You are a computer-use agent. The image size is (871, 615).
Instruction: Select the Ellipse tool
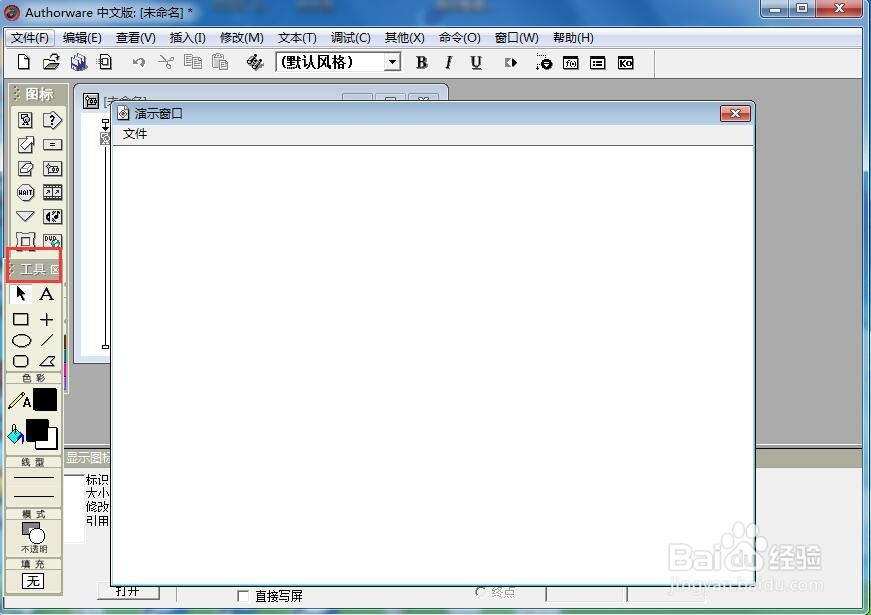tap(22, 341)
